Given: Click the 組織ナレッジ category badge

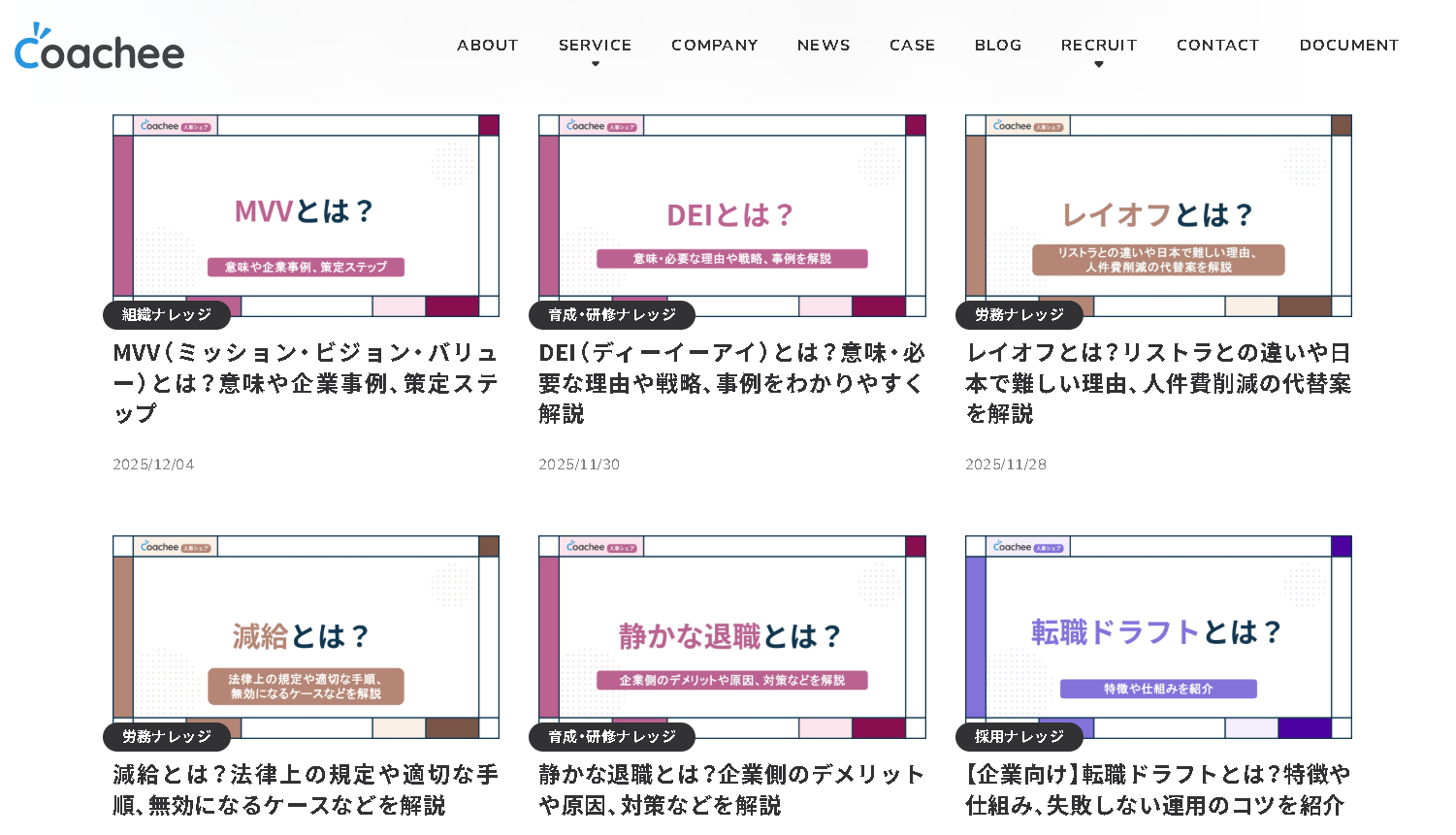Looking at the screenshot, I should coord(166,315).
